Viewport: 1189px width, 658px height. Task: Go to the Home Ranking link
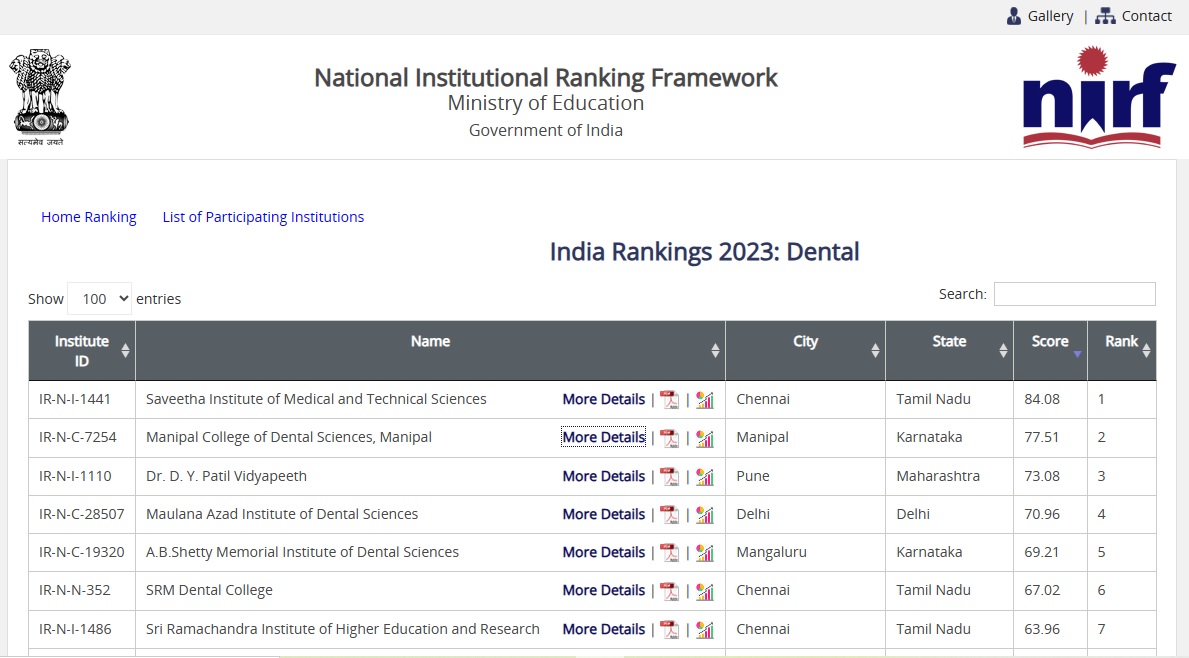89,217
